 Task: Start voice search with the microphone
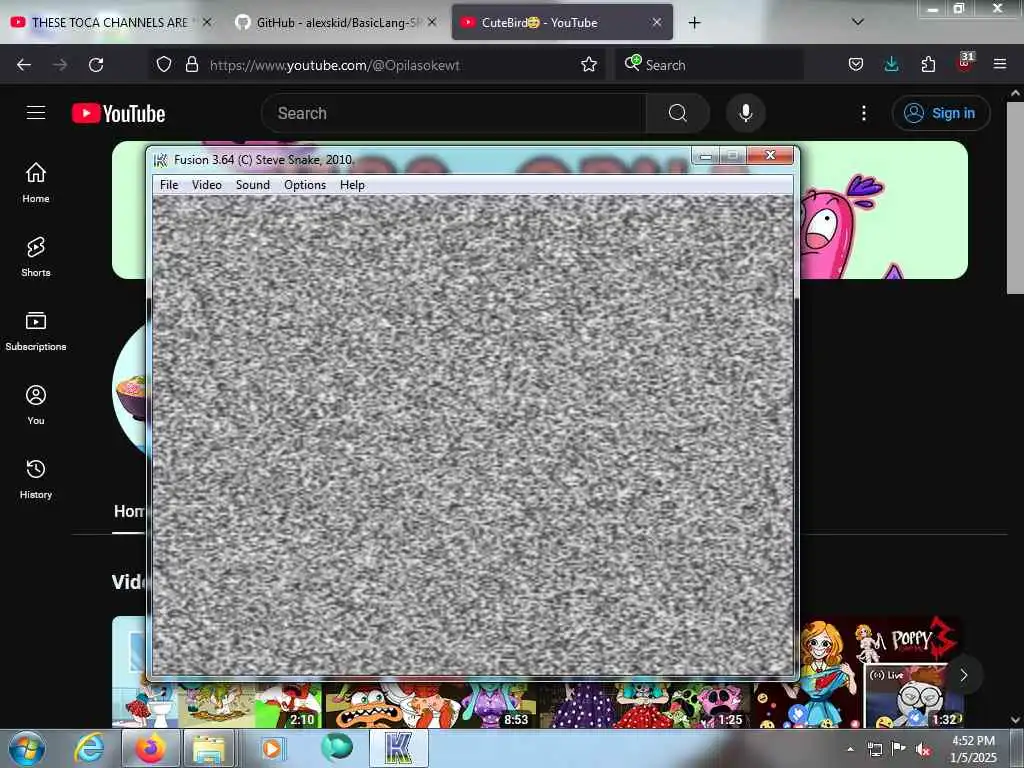746,113
